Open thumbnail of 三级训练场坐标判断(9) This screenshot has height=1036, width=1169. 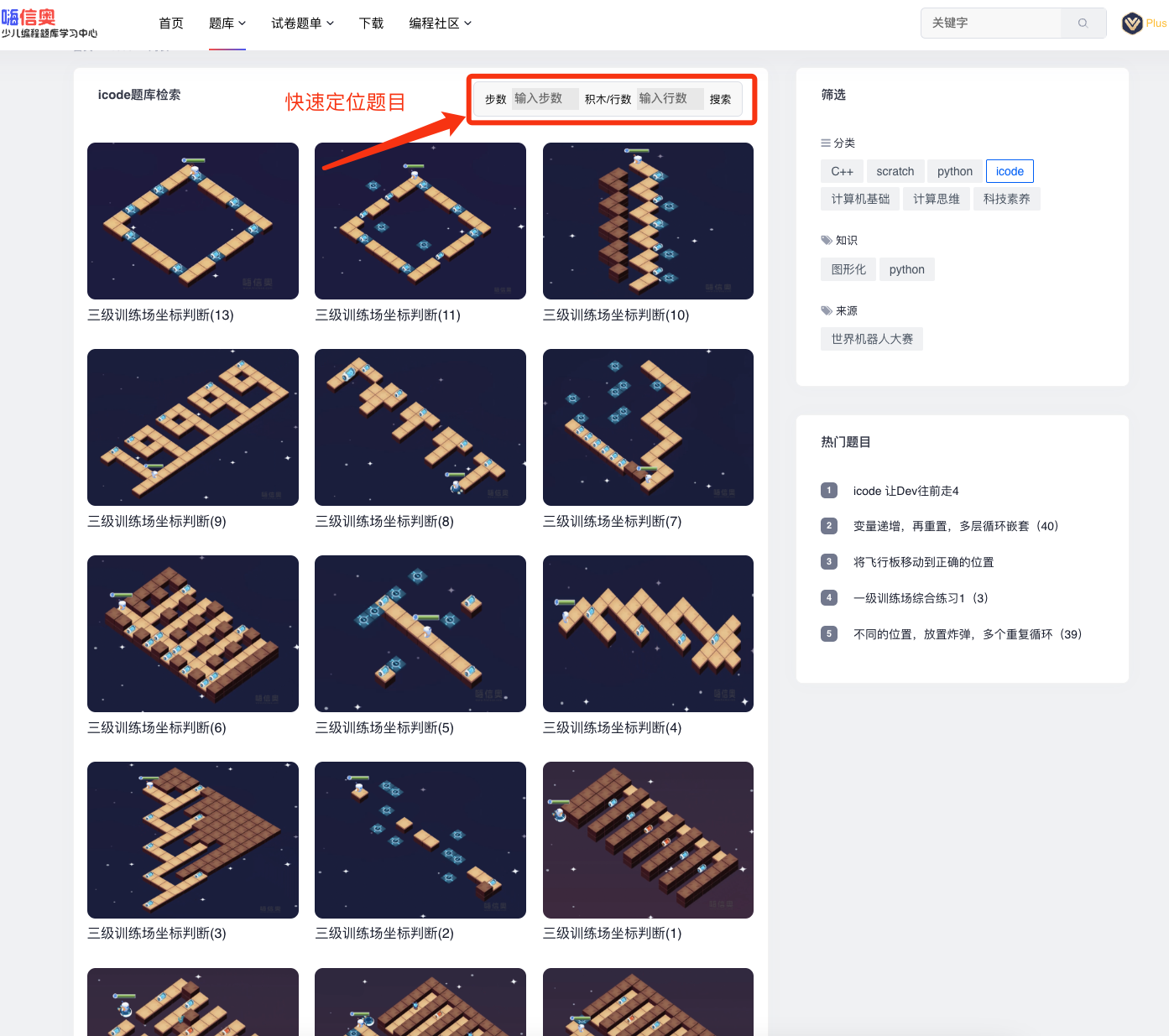(x=193, y=427)
